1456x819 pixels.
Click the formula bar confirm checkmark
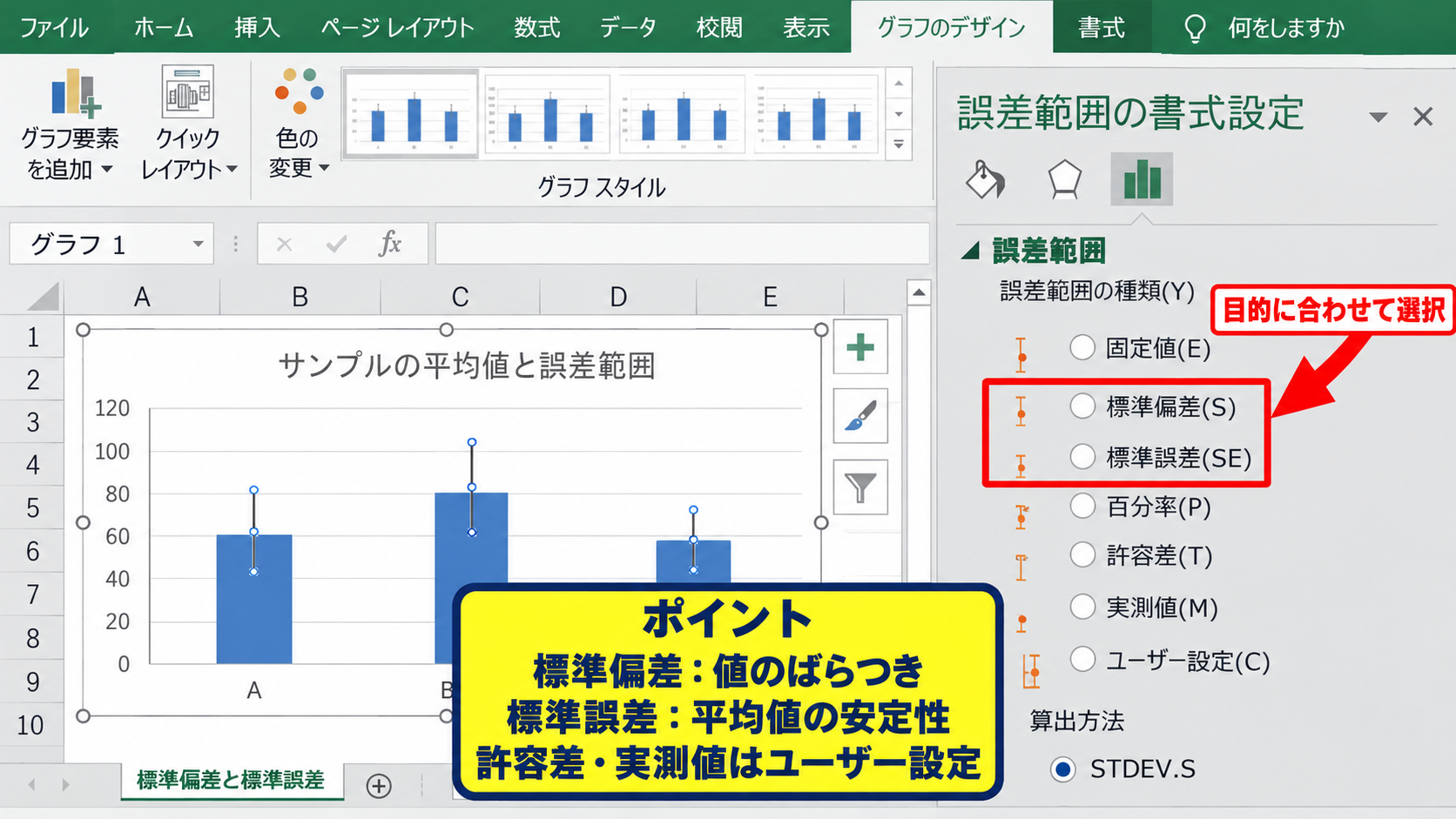[x=336, y=245]
